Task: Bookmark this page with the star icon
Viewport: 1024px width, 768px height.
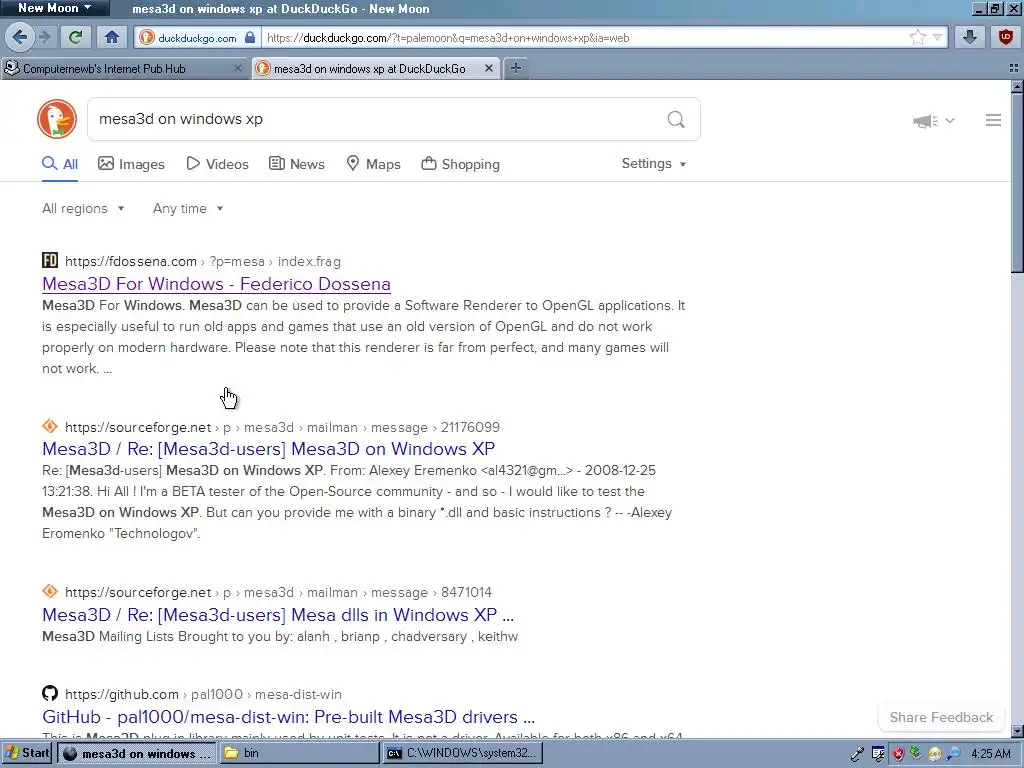Action: 918,37
